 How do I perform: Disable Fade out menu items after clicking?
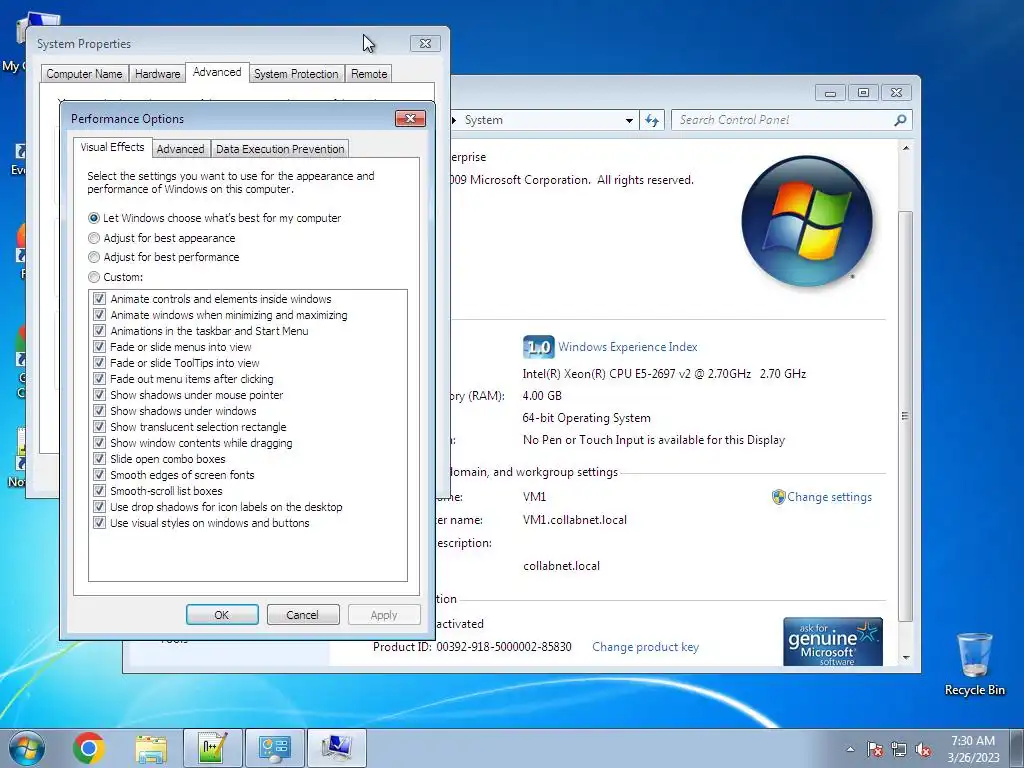pyautogui.click(x=99, y=379)
